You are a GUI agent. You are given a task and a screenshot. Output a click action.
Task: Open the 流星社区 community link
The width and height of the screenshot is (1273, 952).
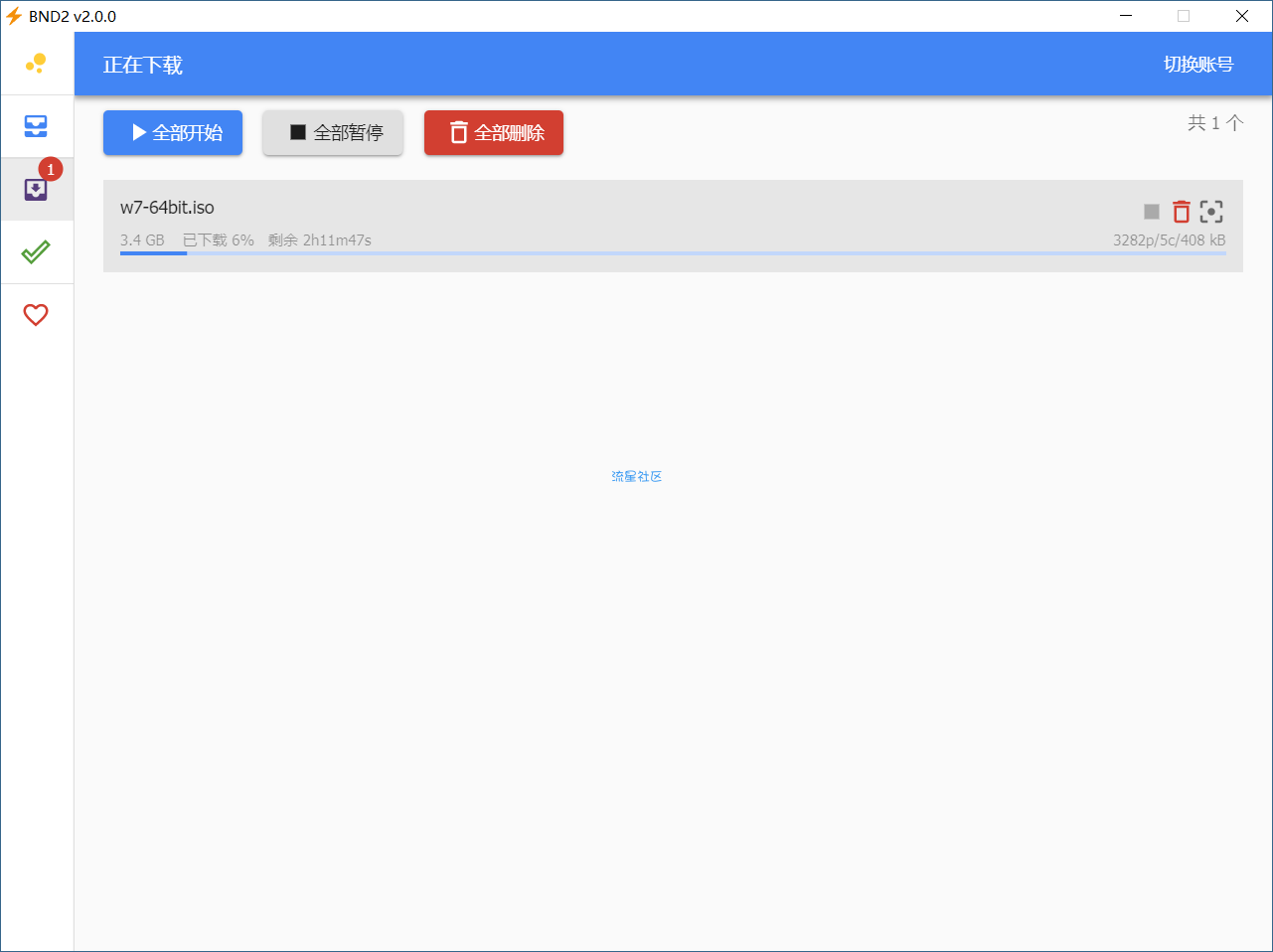pos(636,477)
